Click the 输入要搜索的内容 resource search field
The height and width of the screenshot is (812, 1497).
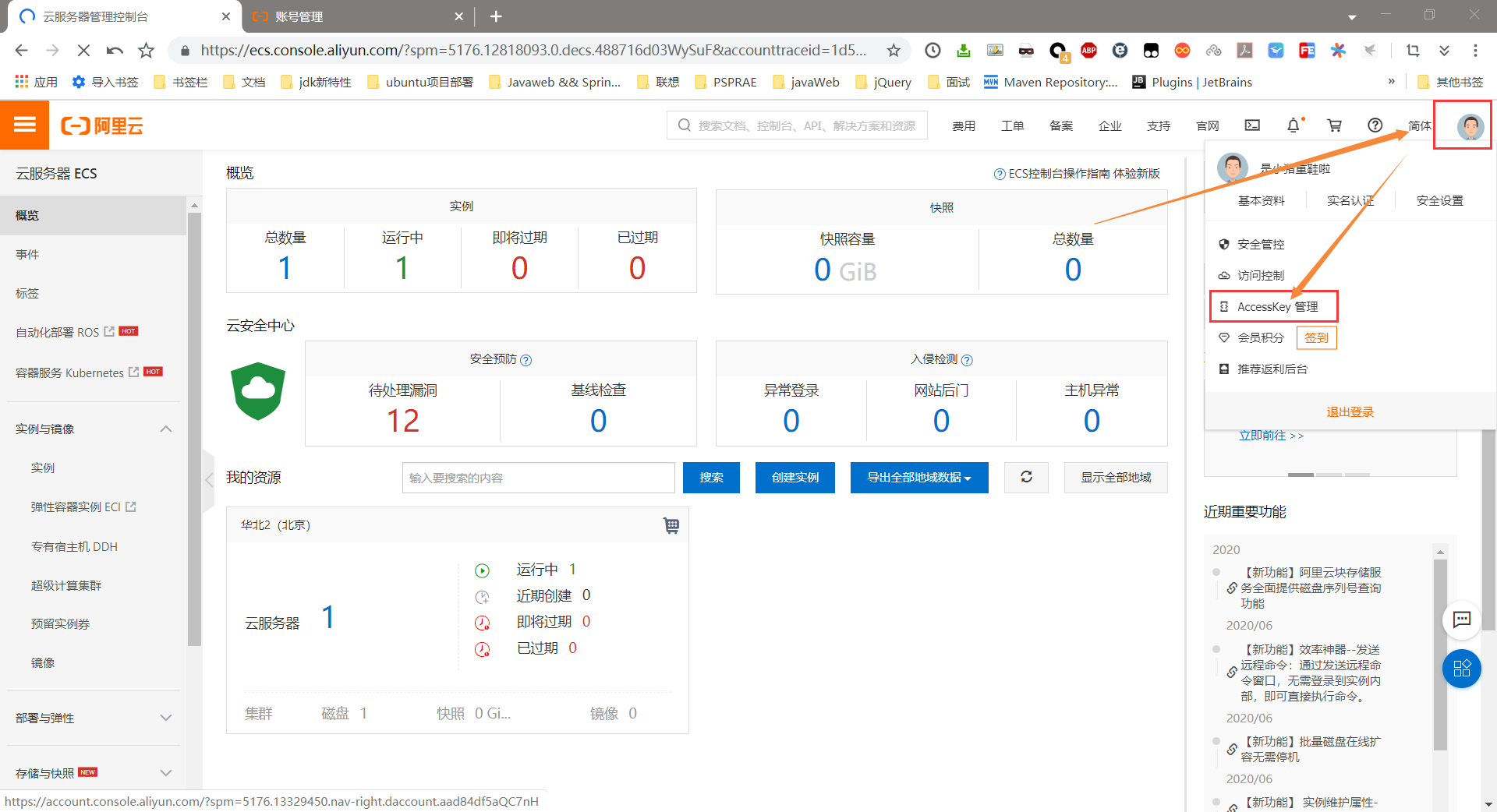pyautogui.click(x=539, y=477)
